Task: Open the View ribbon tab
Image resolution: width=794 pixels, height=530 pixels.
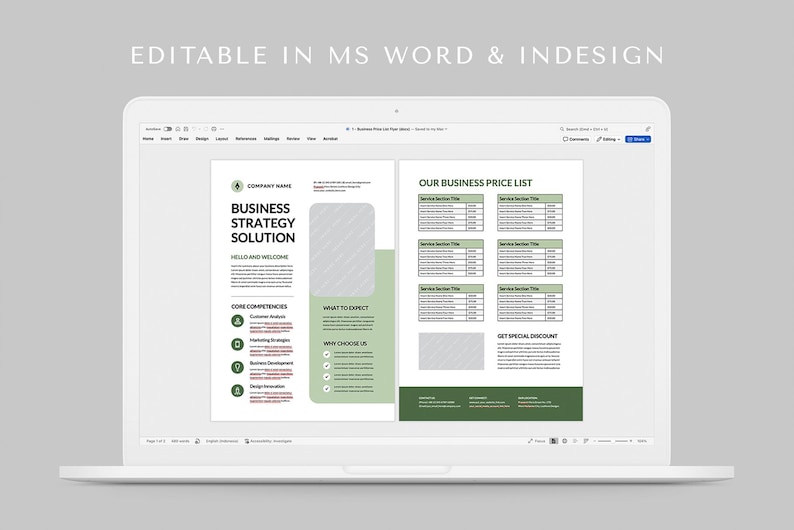Action: coord(311,139)
